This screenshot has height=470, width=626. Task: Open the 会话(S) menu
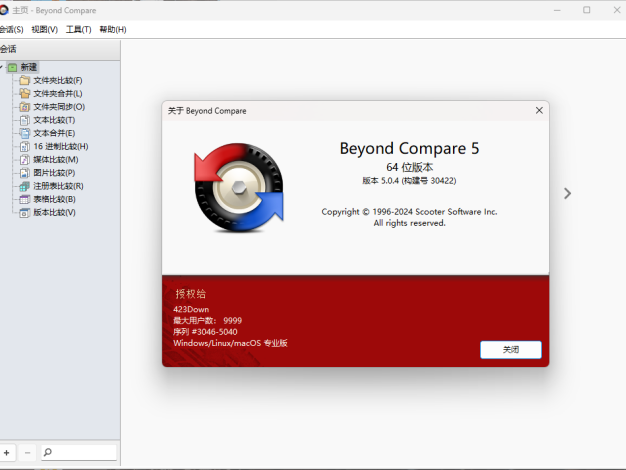click(11, 30)
